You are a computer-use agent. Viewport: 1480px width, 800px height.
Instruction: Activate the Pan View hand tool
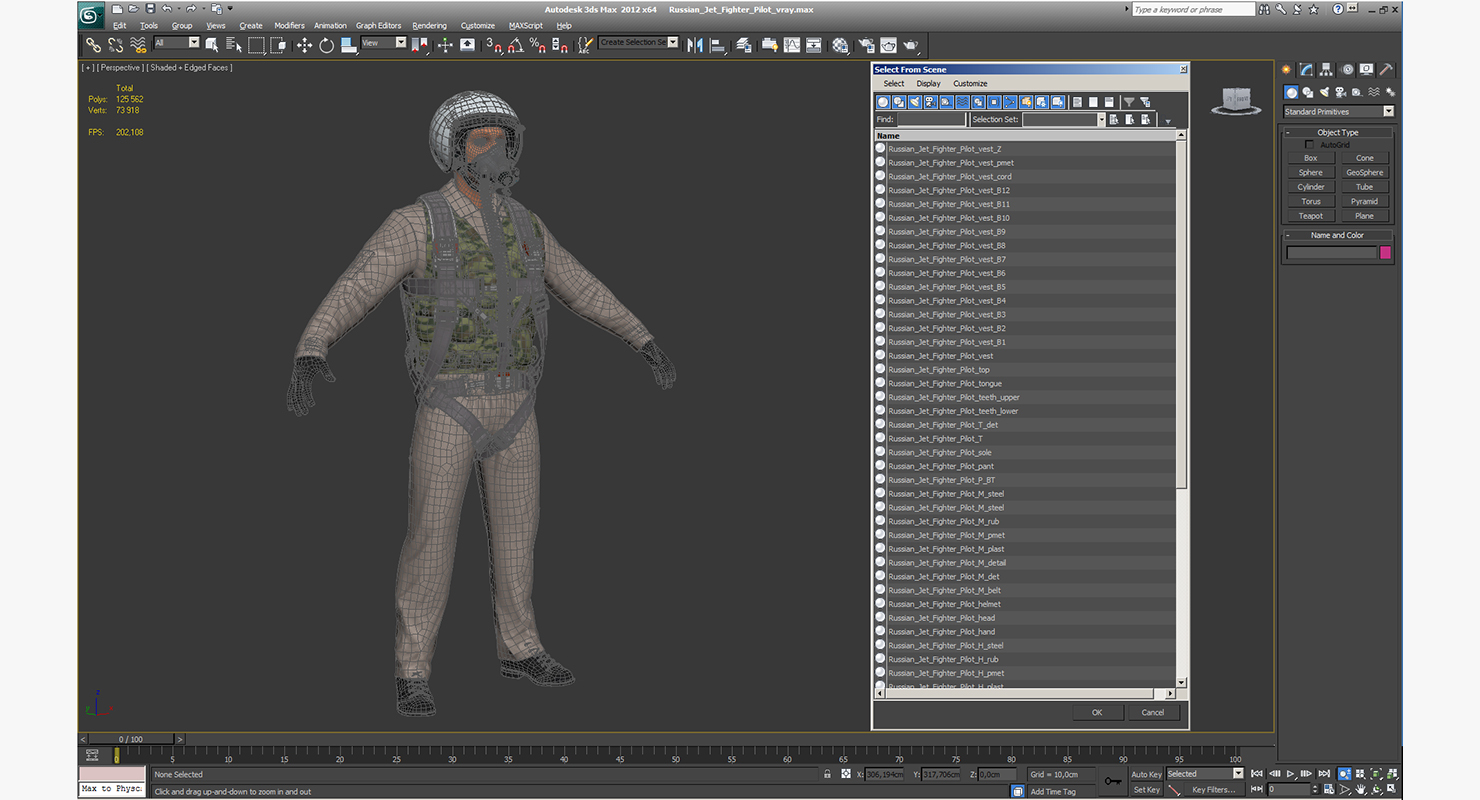1360,789
